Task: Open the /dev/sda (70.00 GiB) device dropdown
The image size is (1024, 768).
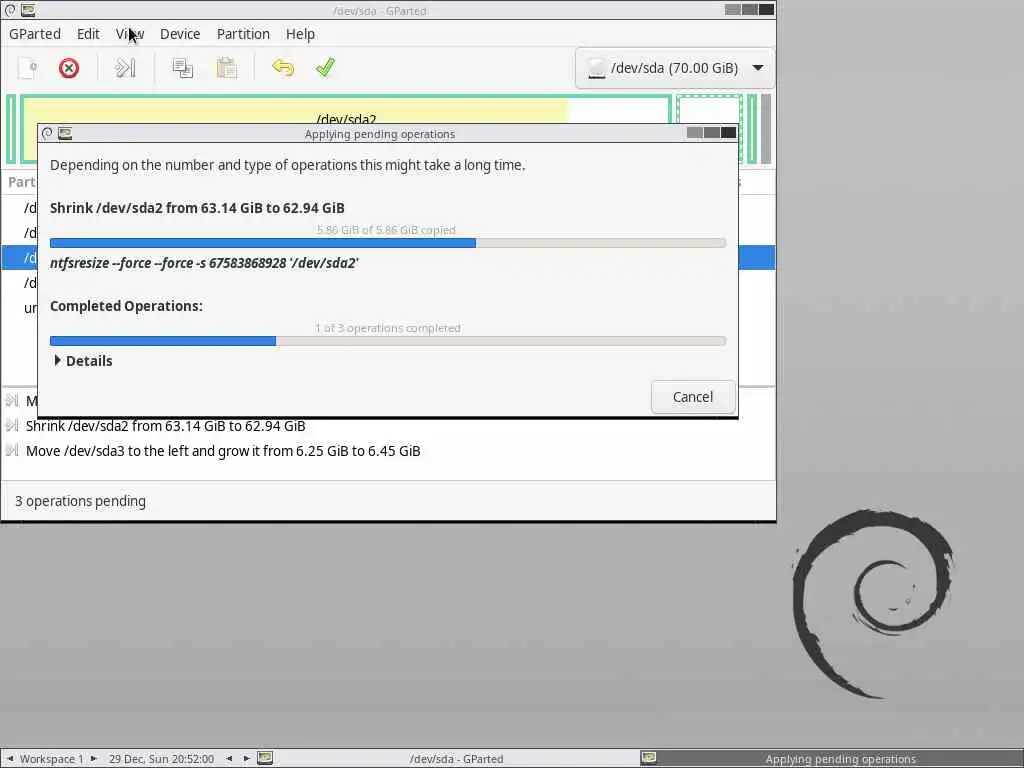Action: 675,68
